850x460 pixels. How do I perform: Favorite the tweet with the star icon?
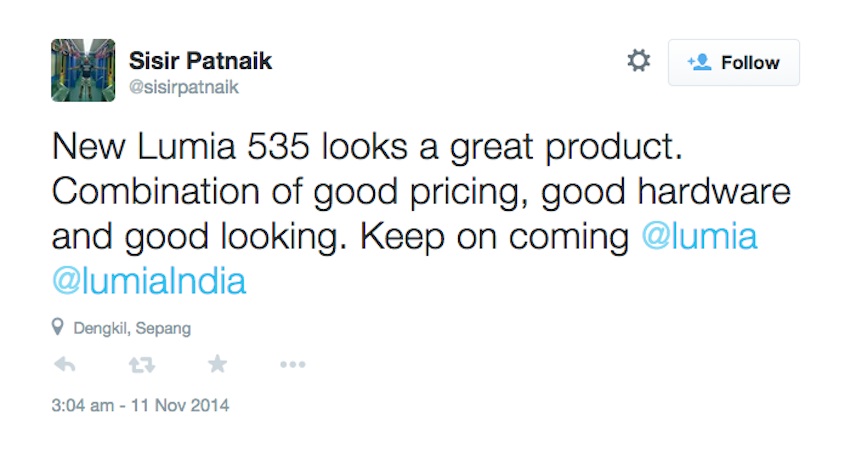pyautogui.click(x=217, y=365)
